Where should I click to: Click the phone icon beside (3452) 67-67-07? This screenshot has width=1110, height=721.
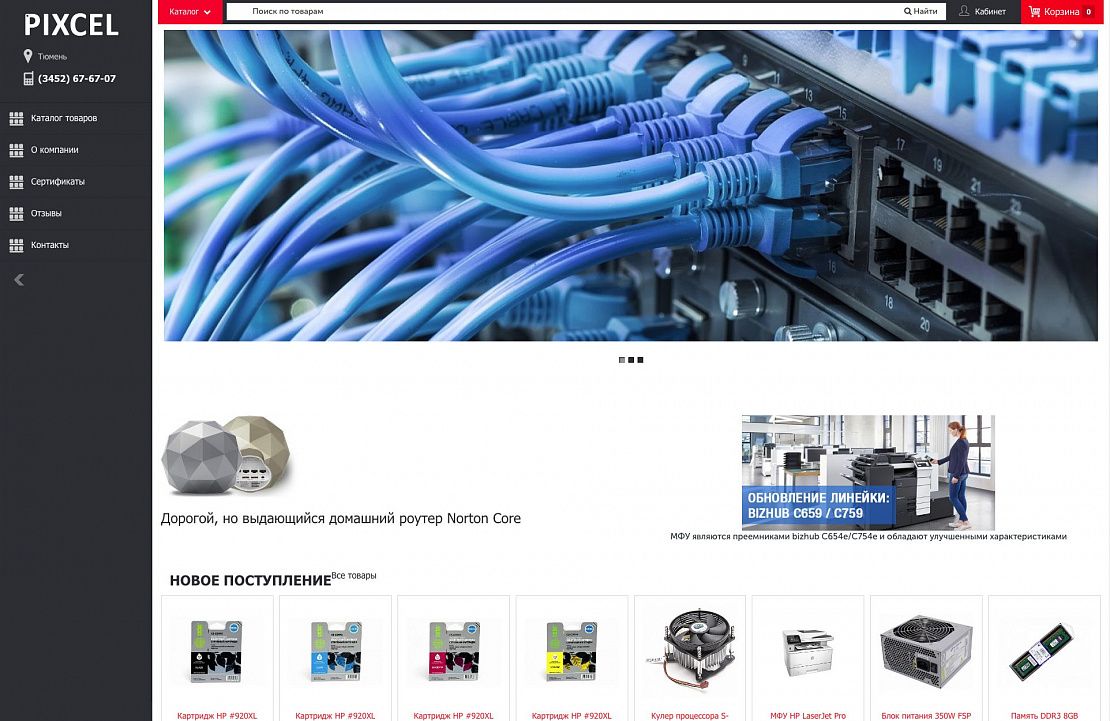click(28, 78)
